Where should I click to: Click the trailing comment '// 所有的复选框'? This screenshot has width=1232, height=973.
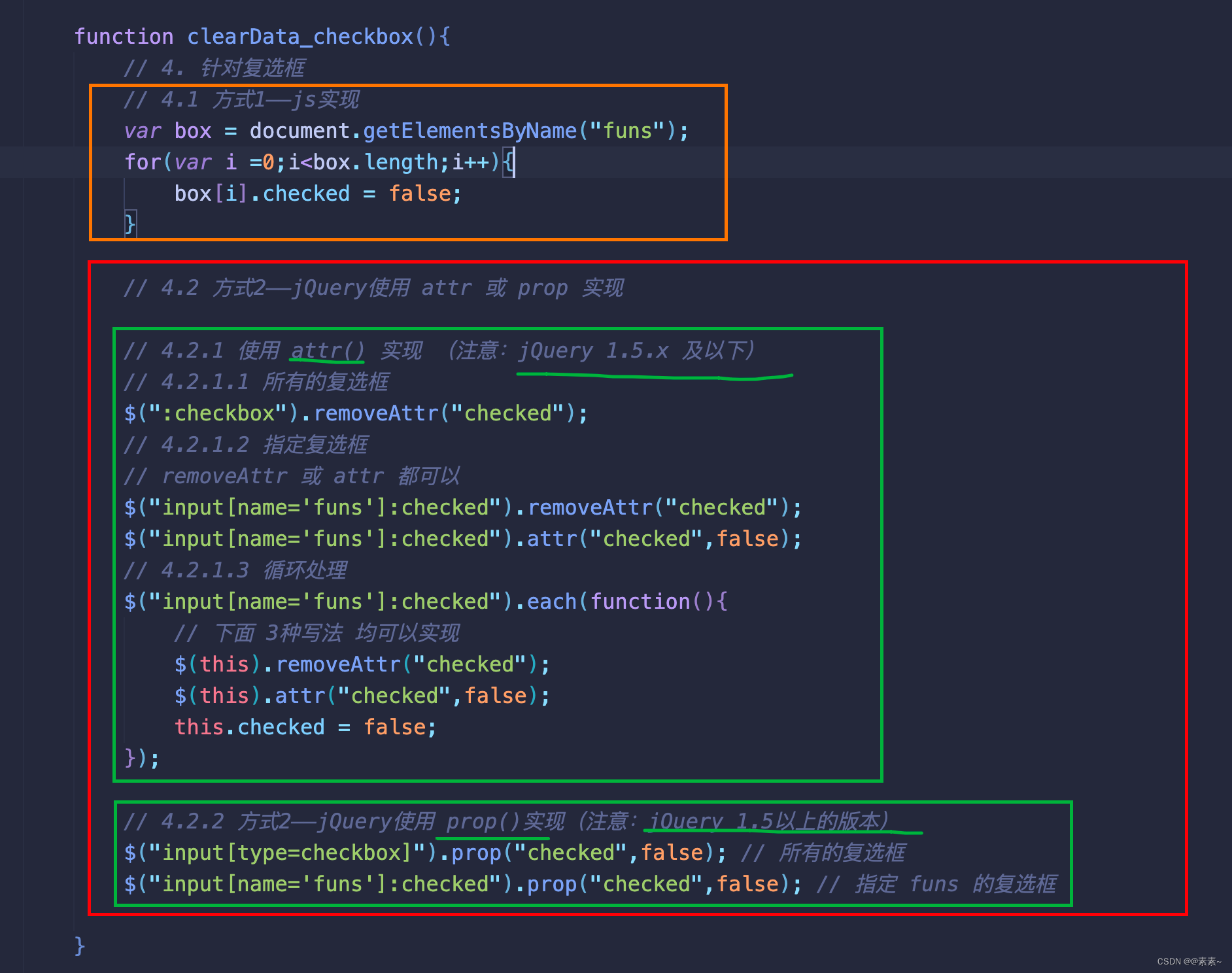pos(824,853)
